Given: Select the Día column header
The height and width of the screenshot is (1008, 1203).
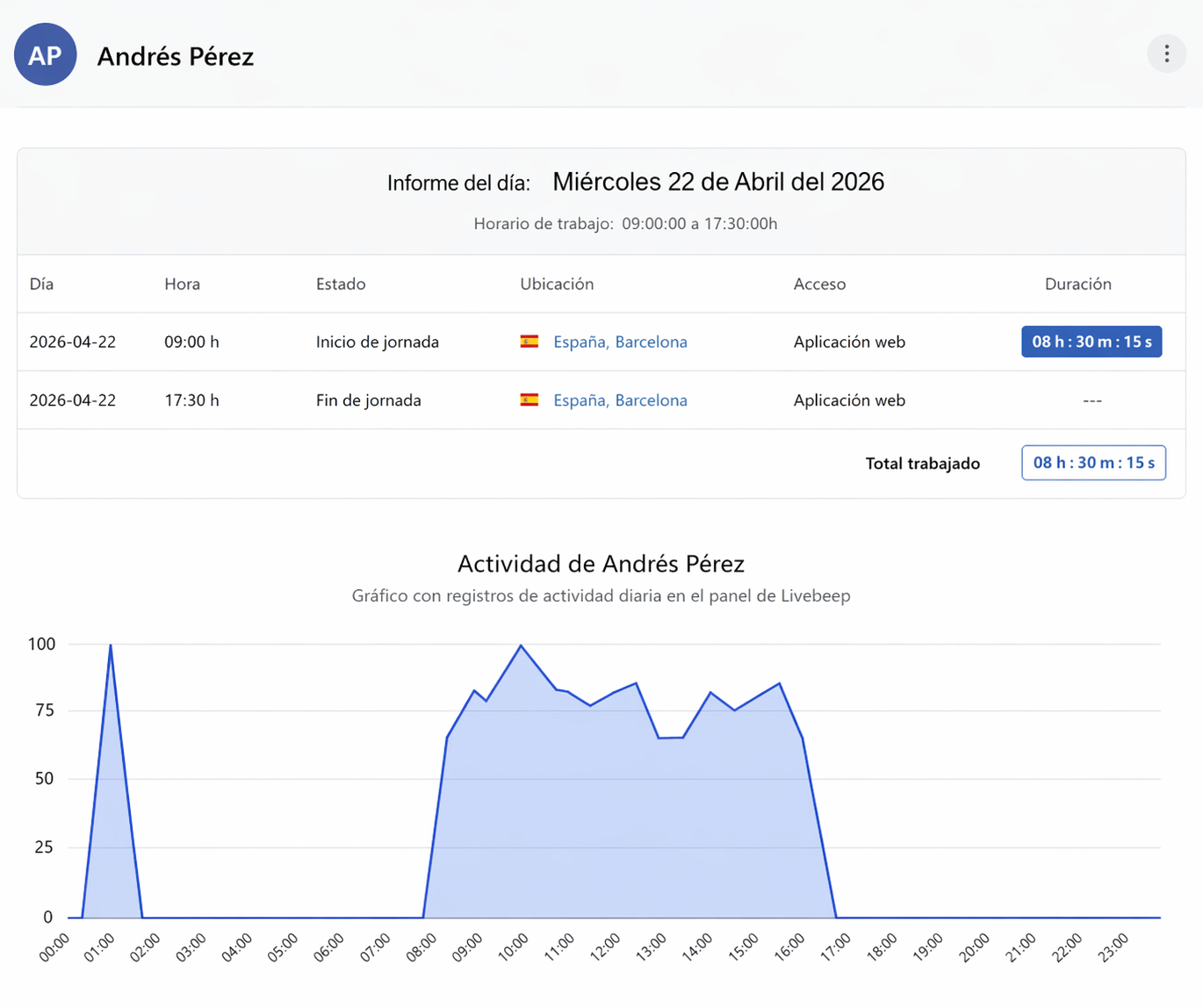Looking at the screenshot, I should pos(41,284).
